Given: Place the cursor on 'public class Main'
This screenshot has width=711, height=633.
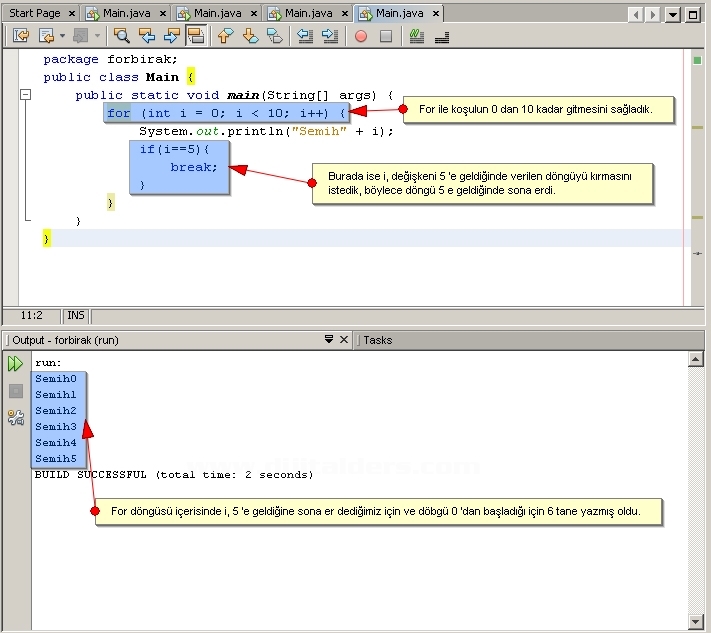Looking at the screenshot, I should click(x=111, y=77).
